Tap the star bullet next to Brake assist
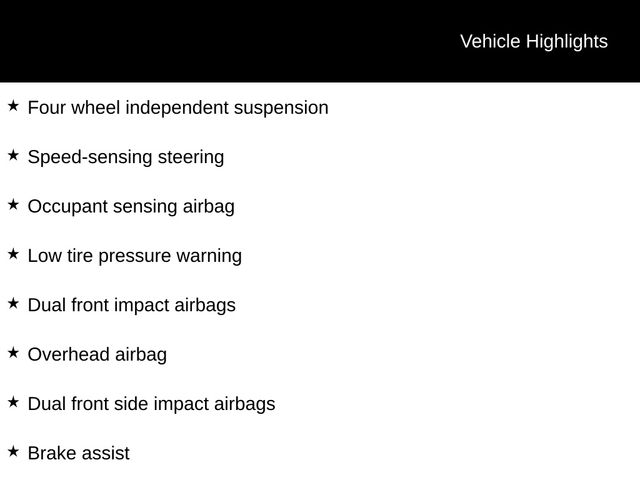Viewport: 640px width, 480px height. point(13,451)
